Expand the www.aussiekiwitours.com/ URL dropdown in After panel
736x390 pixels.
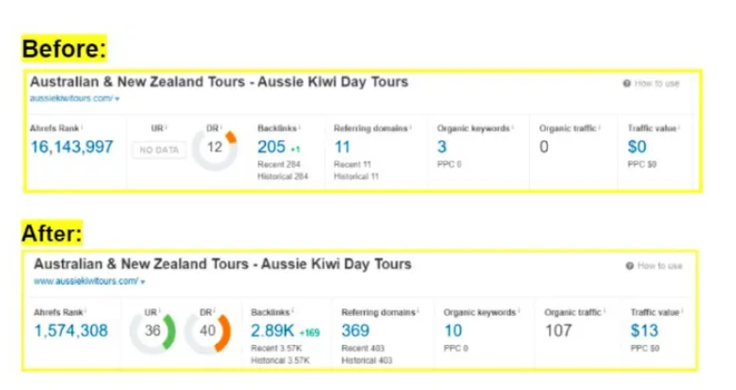143,282
